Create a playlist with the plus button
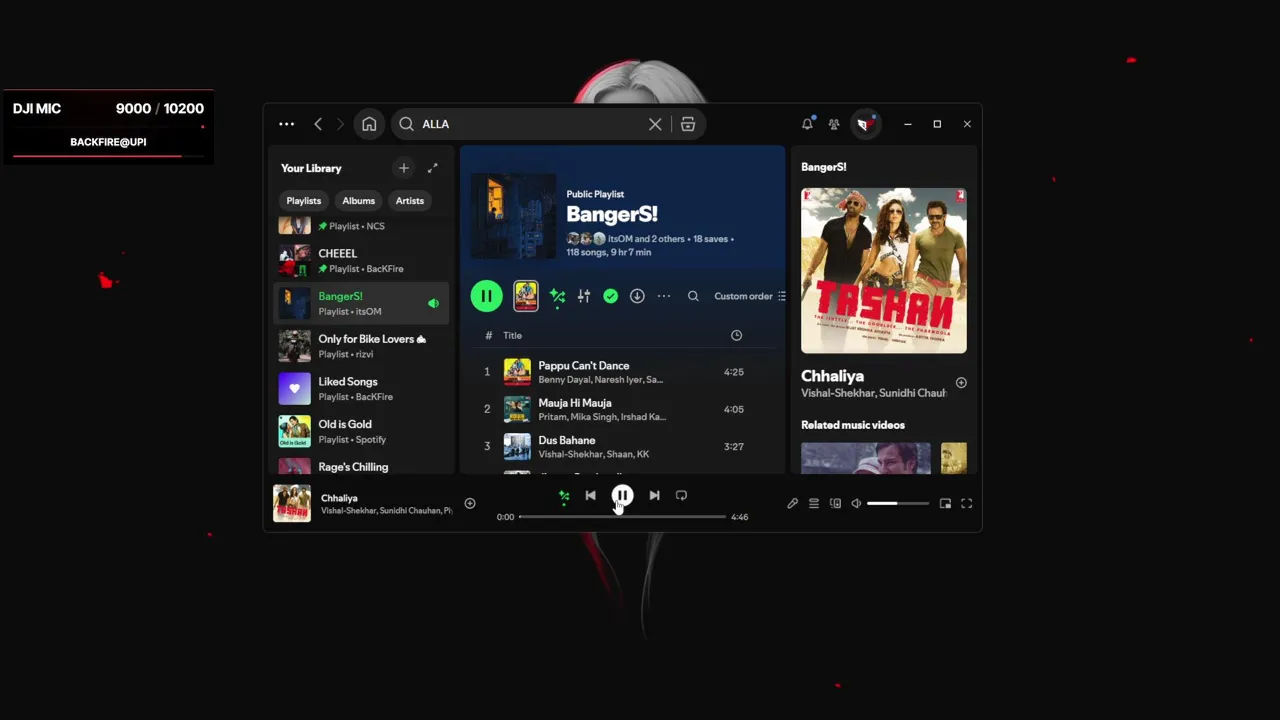Viewport: 1280px width, 720px height. tap(403, 168)
